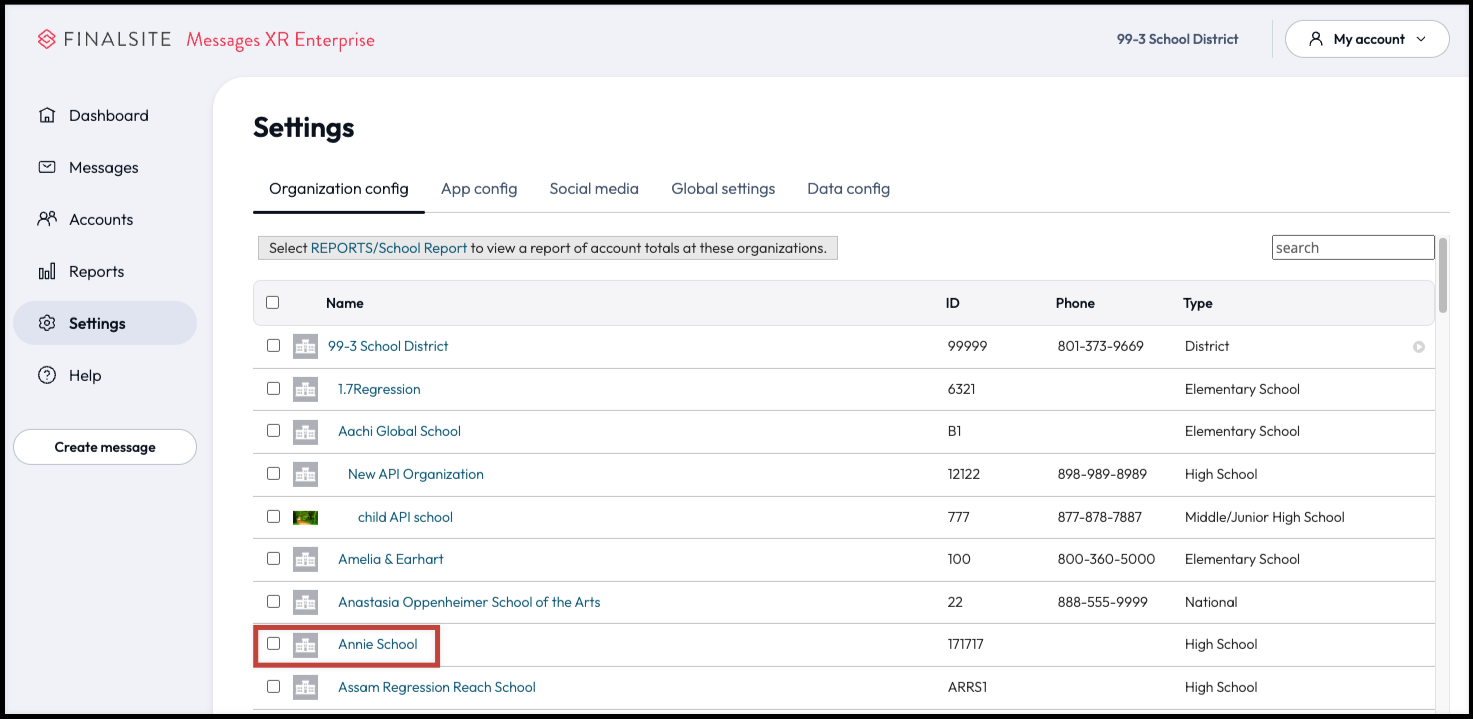Image resolution: width=1473 pixels, height=719 pixels.
Task: Click the building icon beside Annie School
Action: click(305, 644)
